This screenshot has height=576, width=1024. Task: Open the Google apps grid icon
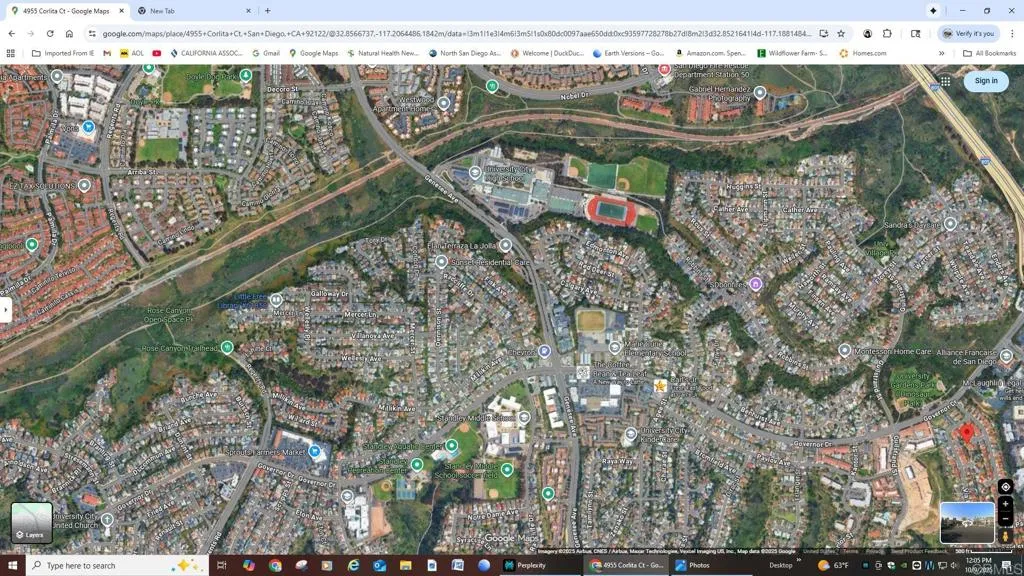945,81
